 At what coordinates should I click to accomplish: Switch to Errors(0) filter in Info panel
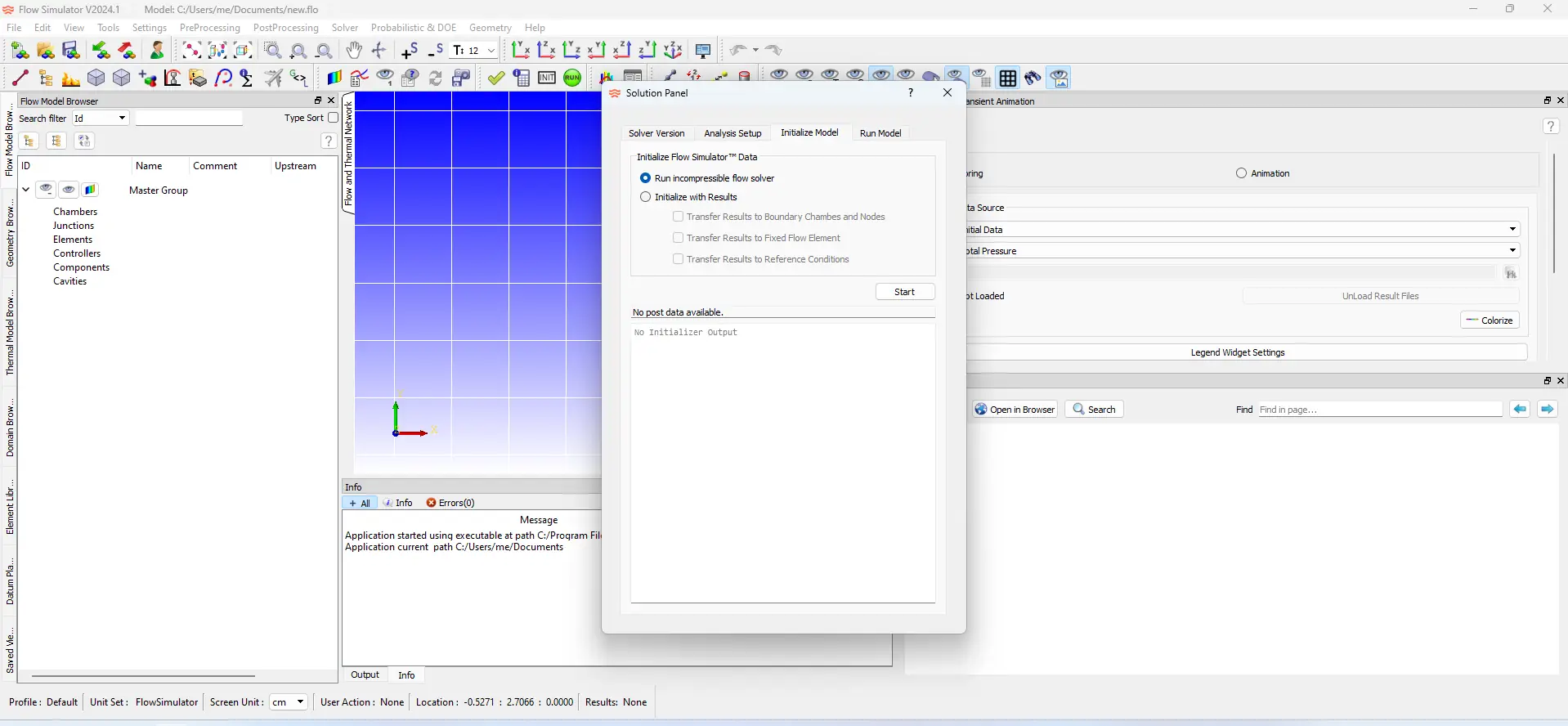point(450,503)
